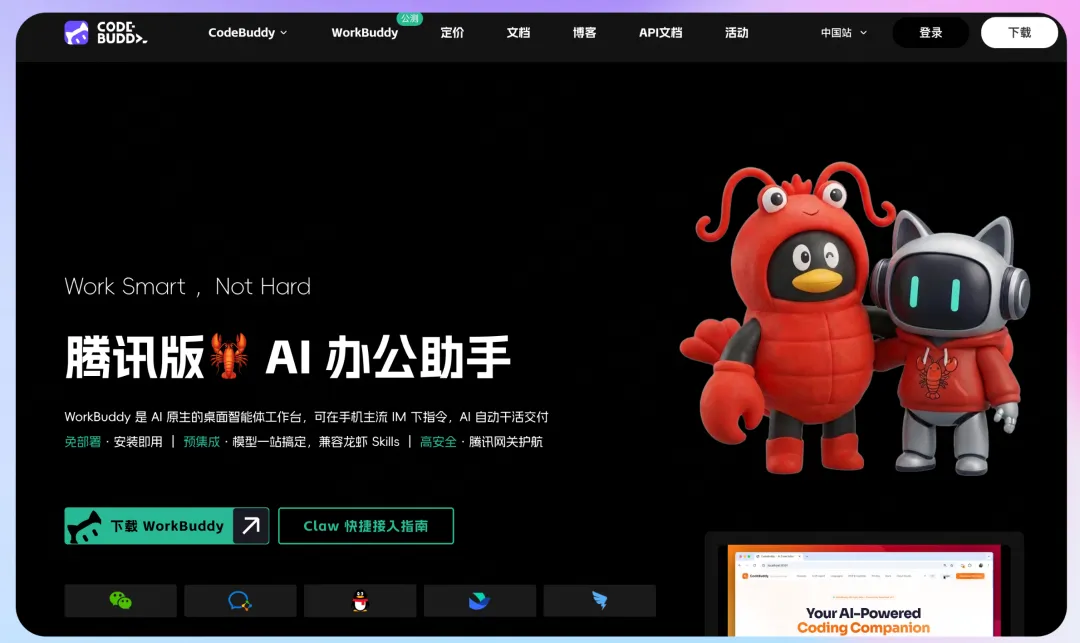Select the WeChat icon tile

[x=121, y=601]
